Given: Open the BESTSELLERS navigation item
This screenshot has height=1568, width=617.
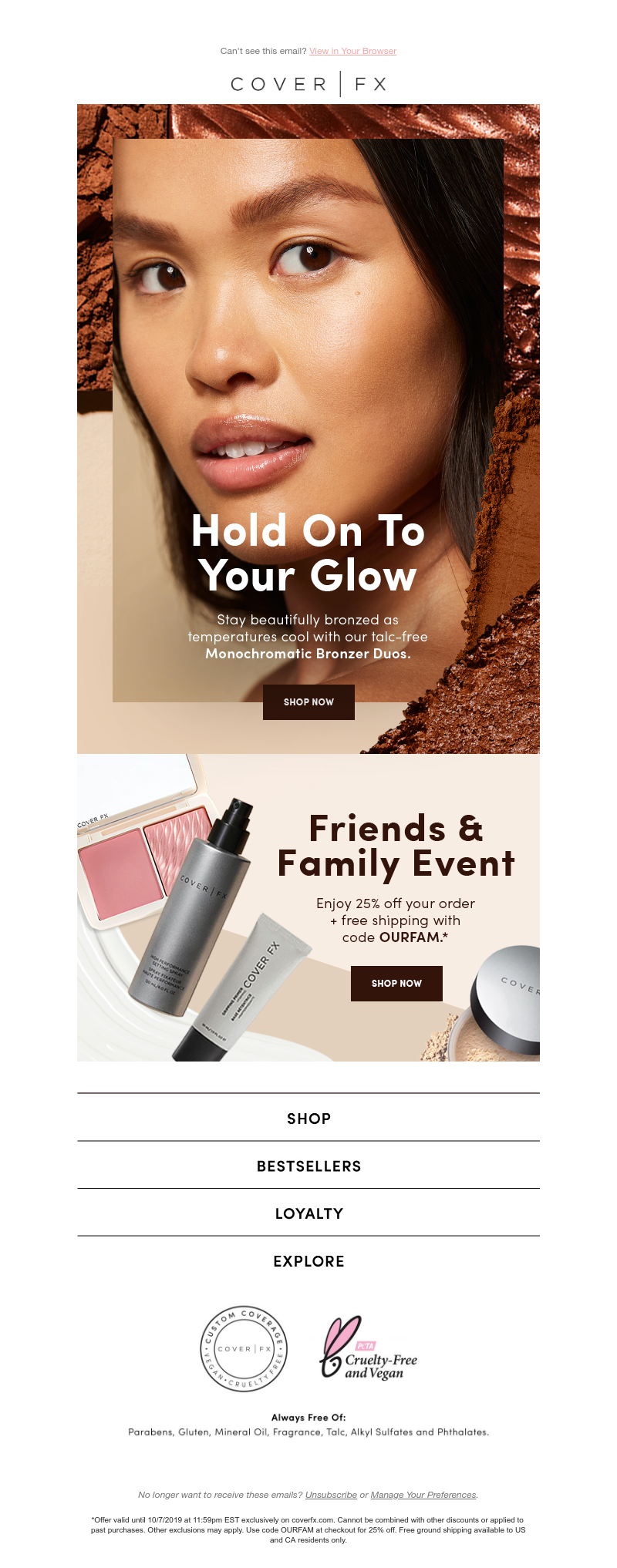Looking at the screenshot, I should [x=308, y=1166].
